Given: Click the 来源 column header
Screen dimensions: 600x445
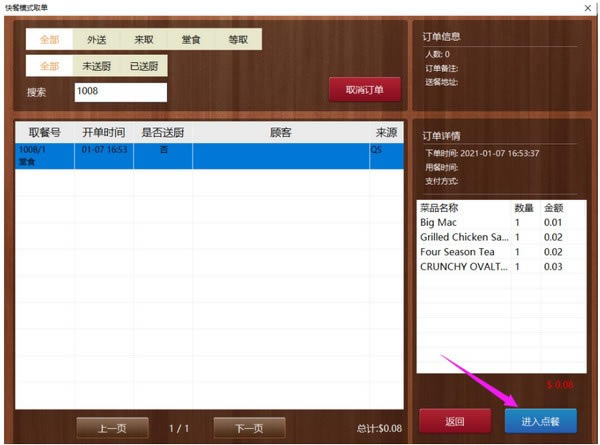Looking at the screenshot, I should [x=386, y=132].
